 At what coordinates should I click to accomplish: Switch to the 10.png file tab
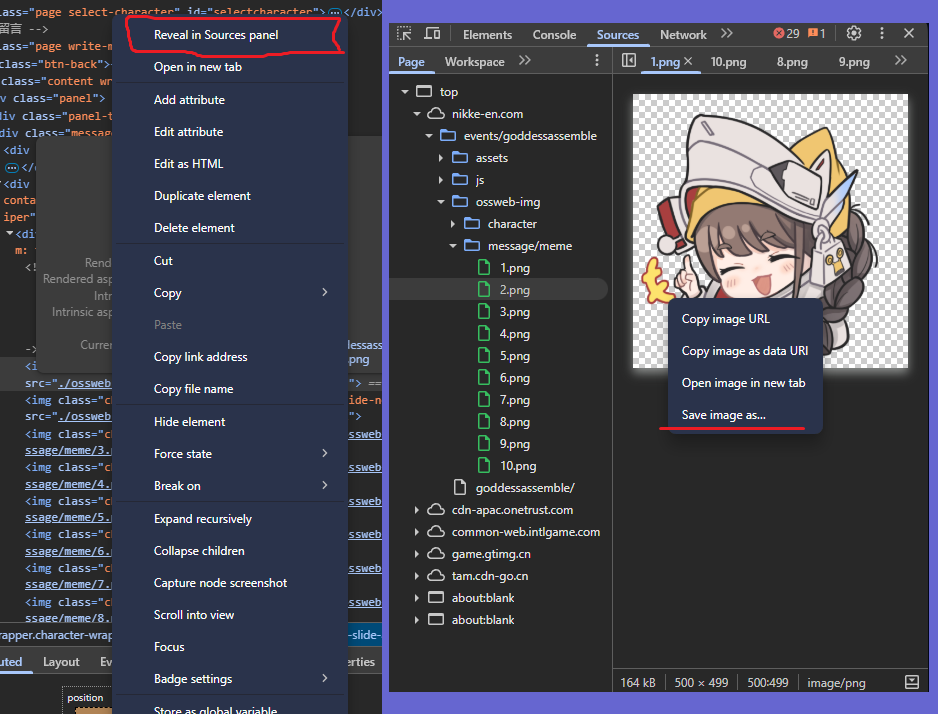729,62
